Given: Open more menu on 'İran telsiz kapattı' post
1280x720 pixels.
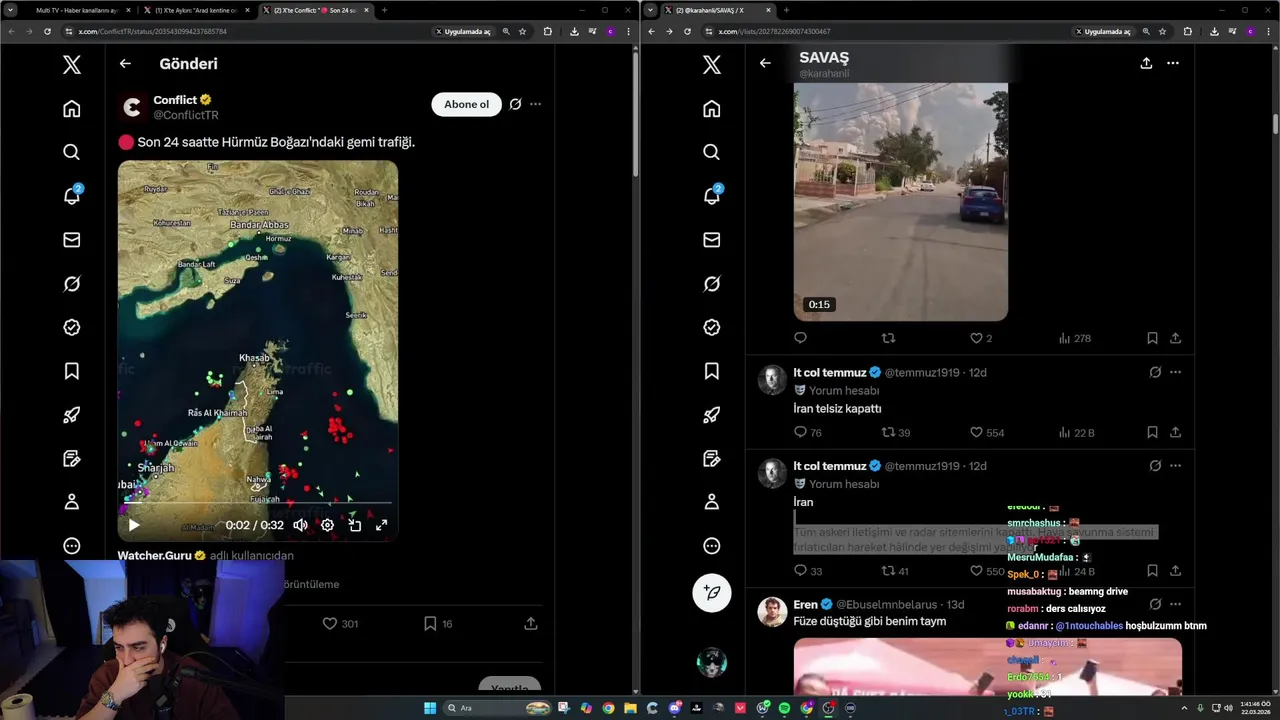Looking at the screenshot, I should [1175, 372].
